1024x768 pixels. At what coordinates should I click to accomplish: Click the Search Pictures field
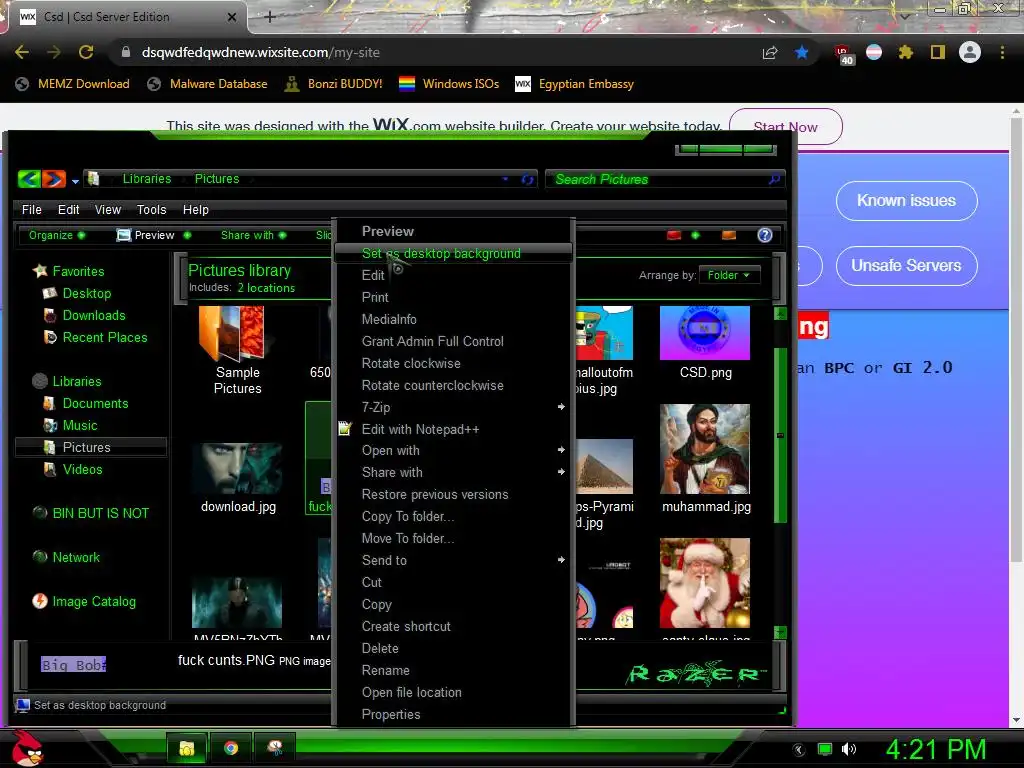pyautogui.click(x=664, y=179)
